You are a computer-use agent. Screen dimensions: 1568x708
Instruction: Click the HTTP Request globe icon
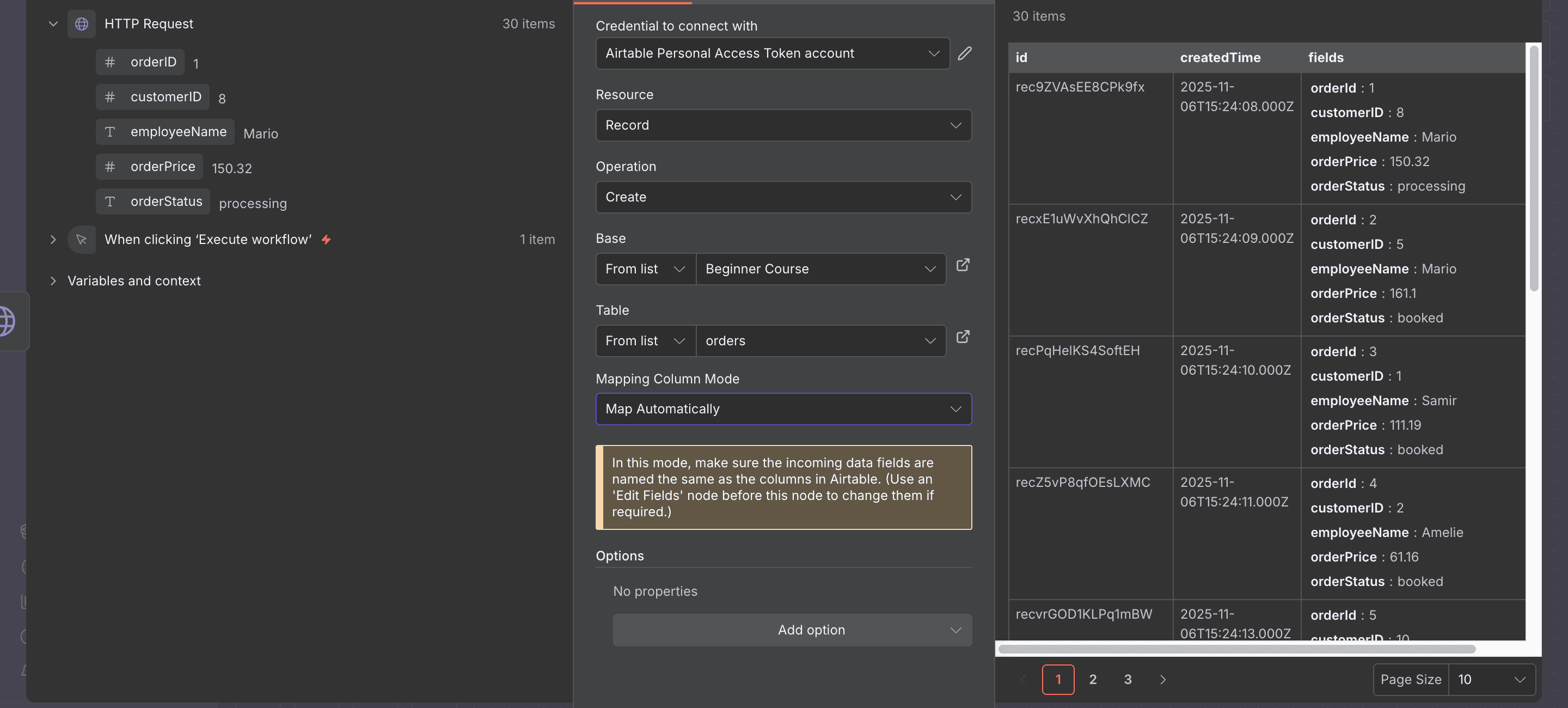click(82, 24)
